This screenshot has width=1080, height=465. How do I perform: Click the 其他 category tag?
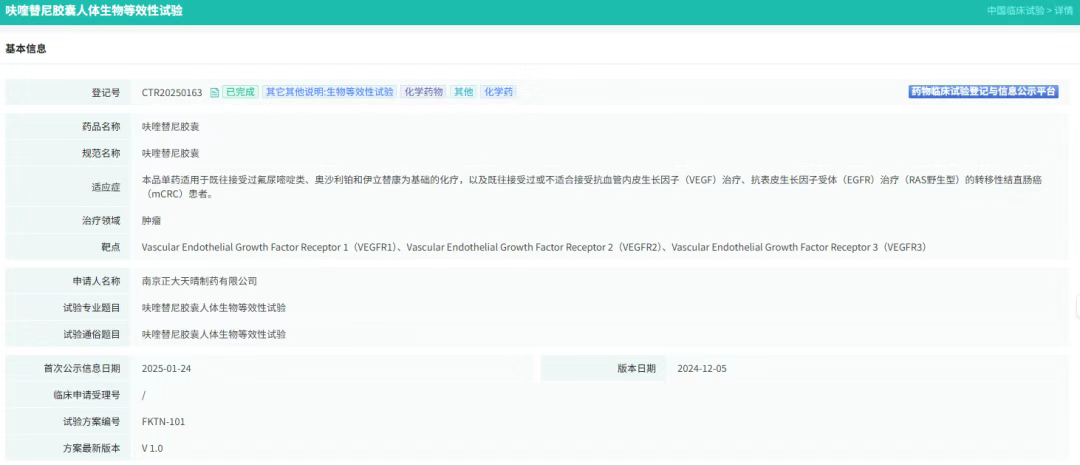point(463,92)
